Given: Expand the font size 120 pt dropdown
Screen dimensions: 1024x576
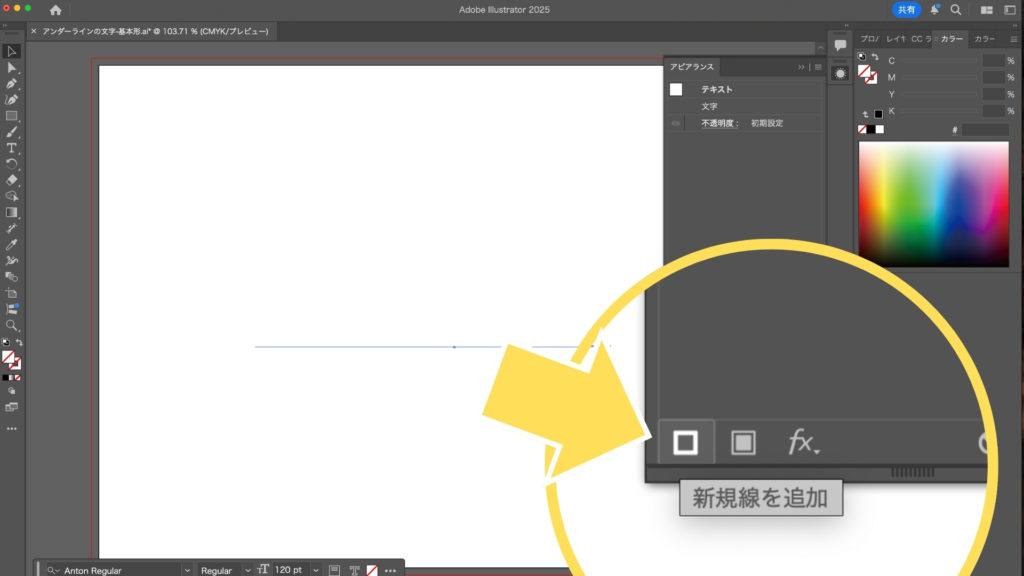Looking at the screenshot, I should (316, 570).
